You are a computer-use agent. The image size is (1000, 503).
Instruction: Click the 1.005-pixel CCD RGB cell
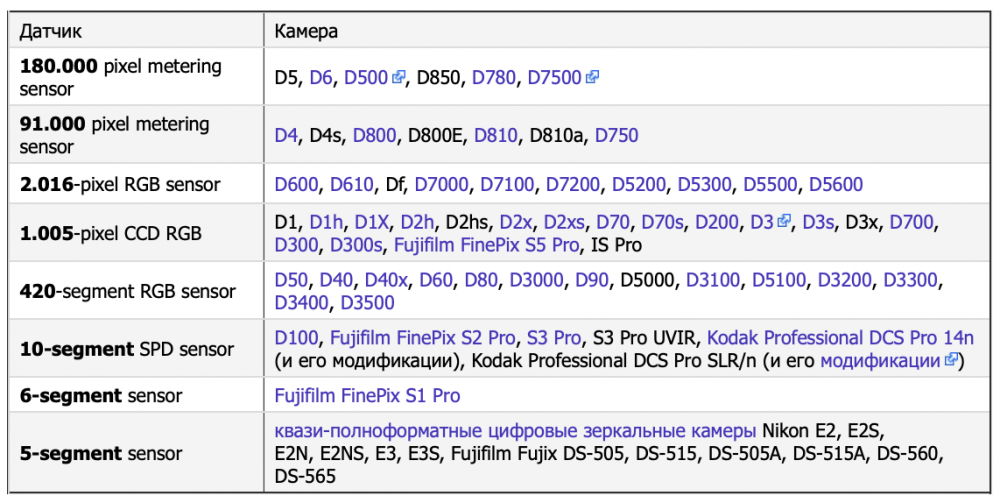pos(136,233)
